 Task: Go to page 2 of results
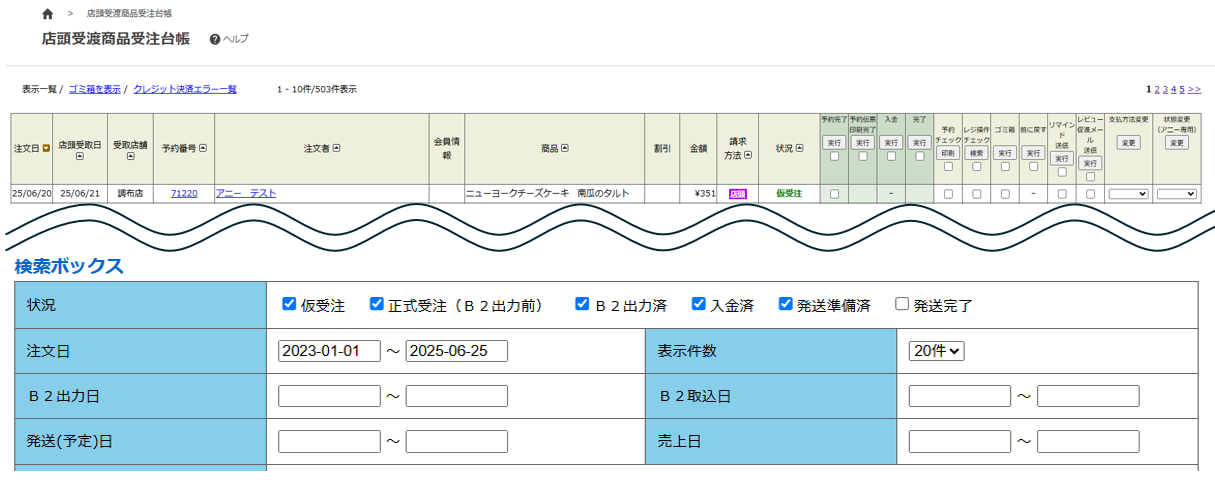(1157, 89)
